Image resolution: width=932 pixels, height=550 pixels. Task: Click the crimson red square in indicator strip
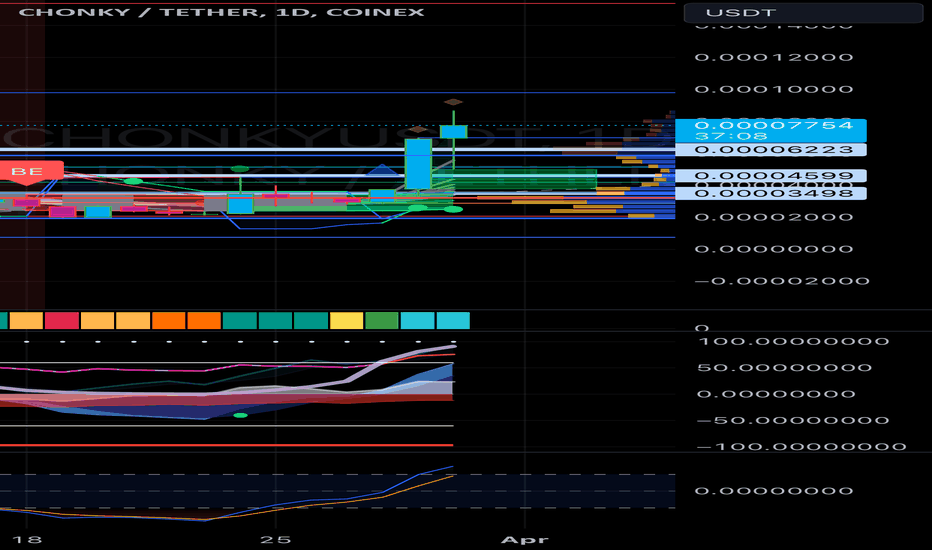pos(62,320)
